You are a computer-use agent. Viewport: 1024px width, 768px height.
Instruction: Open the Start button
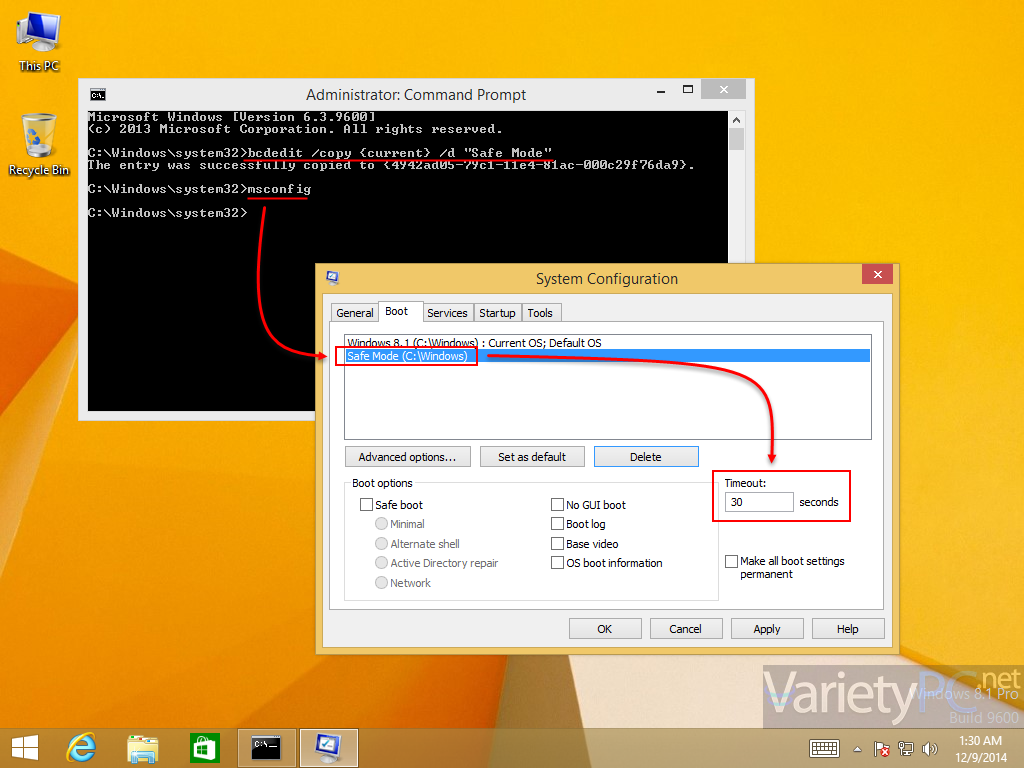[x=23, y=747]
